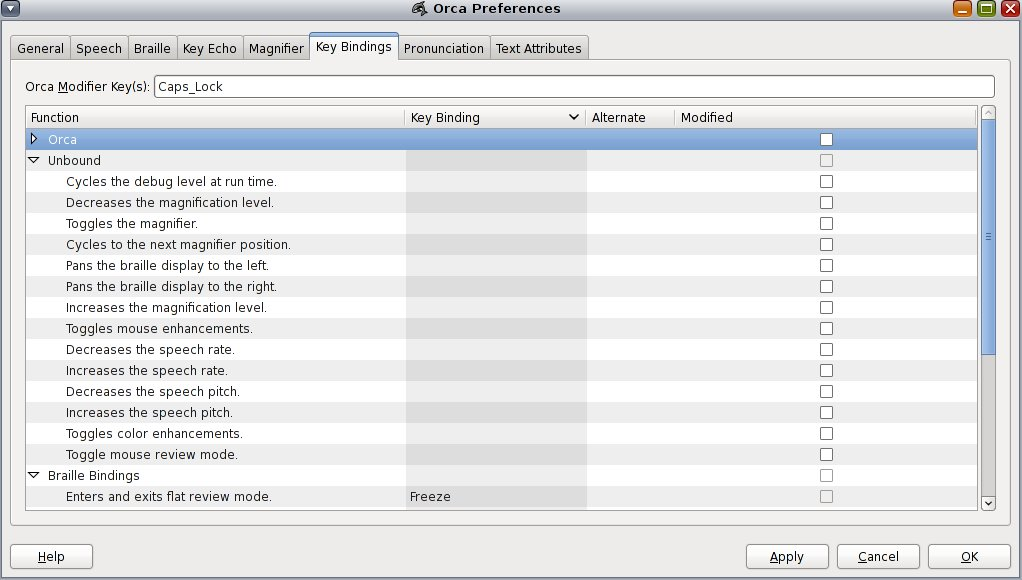Focus the Orca Modifier Key(s) field
Screen dimensions: 1022x580
pyautogui.click(x=574, y=87)
